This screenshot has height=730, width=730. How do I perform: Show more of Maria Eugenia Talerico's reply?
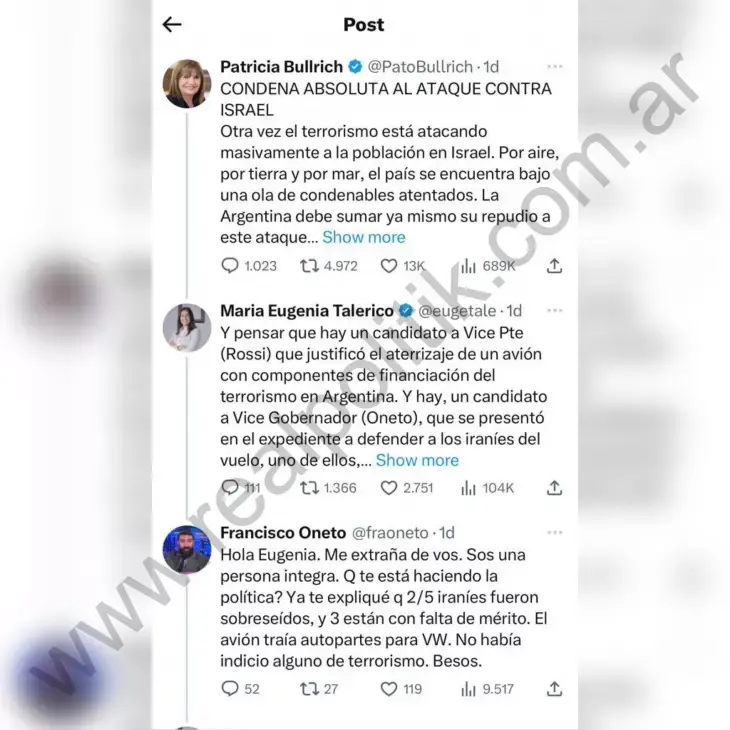click(417, 460)
